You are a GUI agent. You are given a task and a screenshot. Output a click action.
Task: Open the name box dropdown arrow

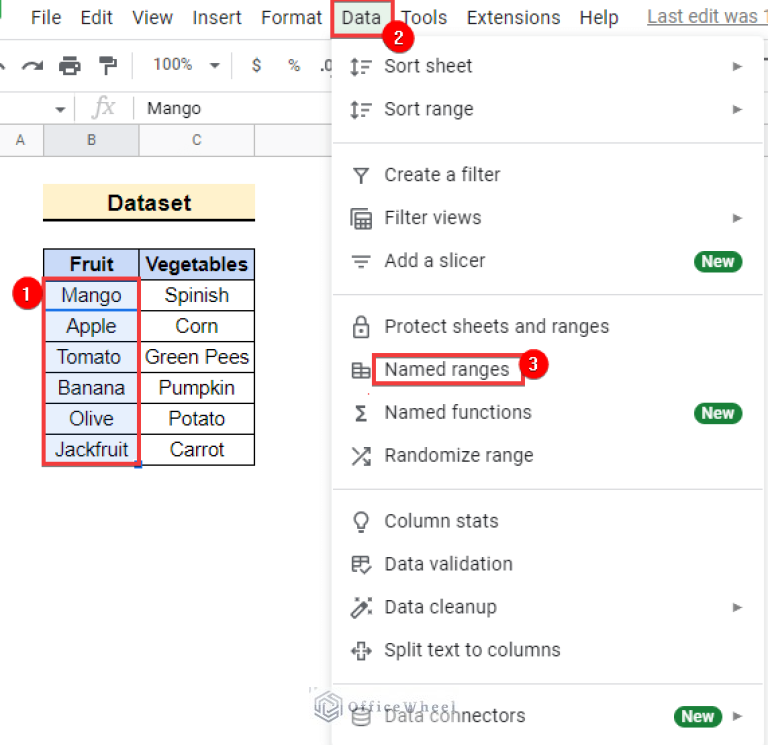tap(60, 109)
